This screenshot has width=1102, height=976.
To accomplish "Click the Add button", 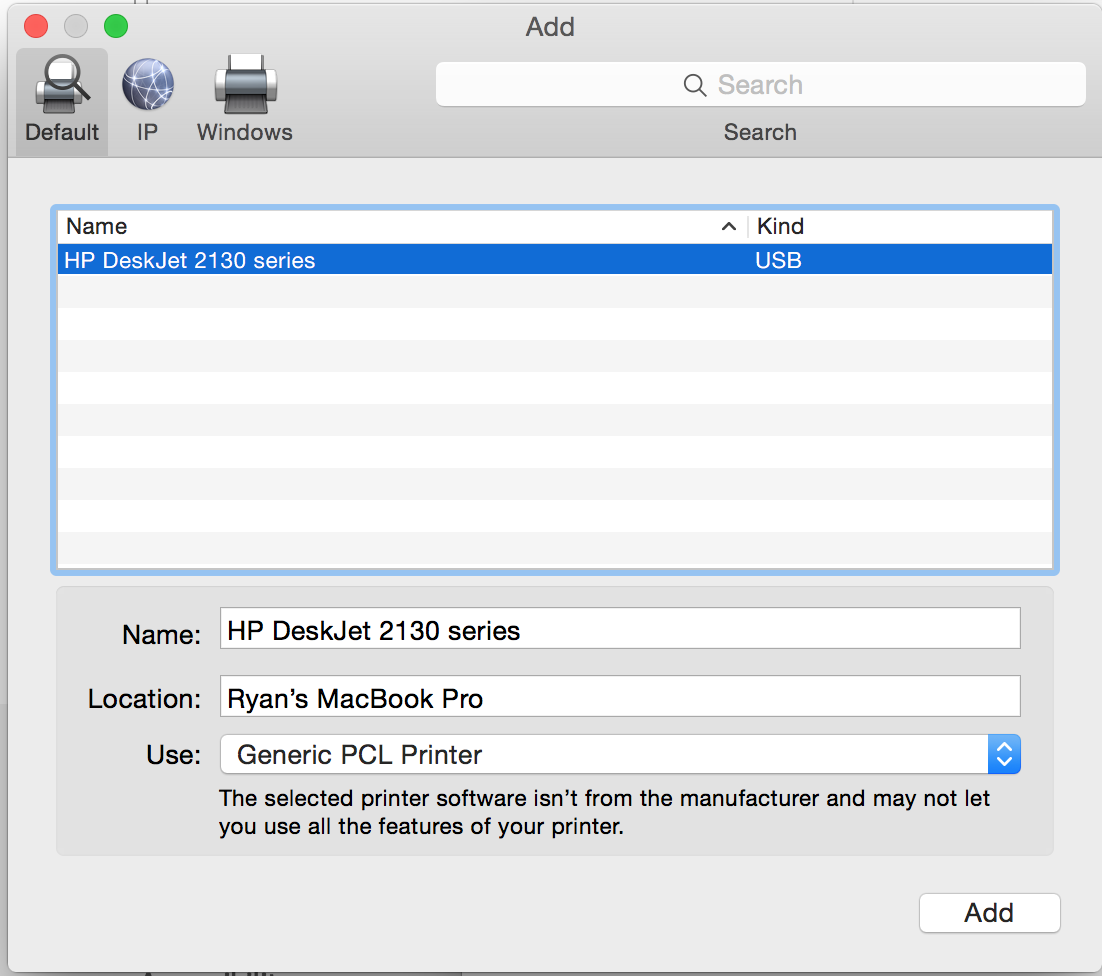I will tap(989, 913).
